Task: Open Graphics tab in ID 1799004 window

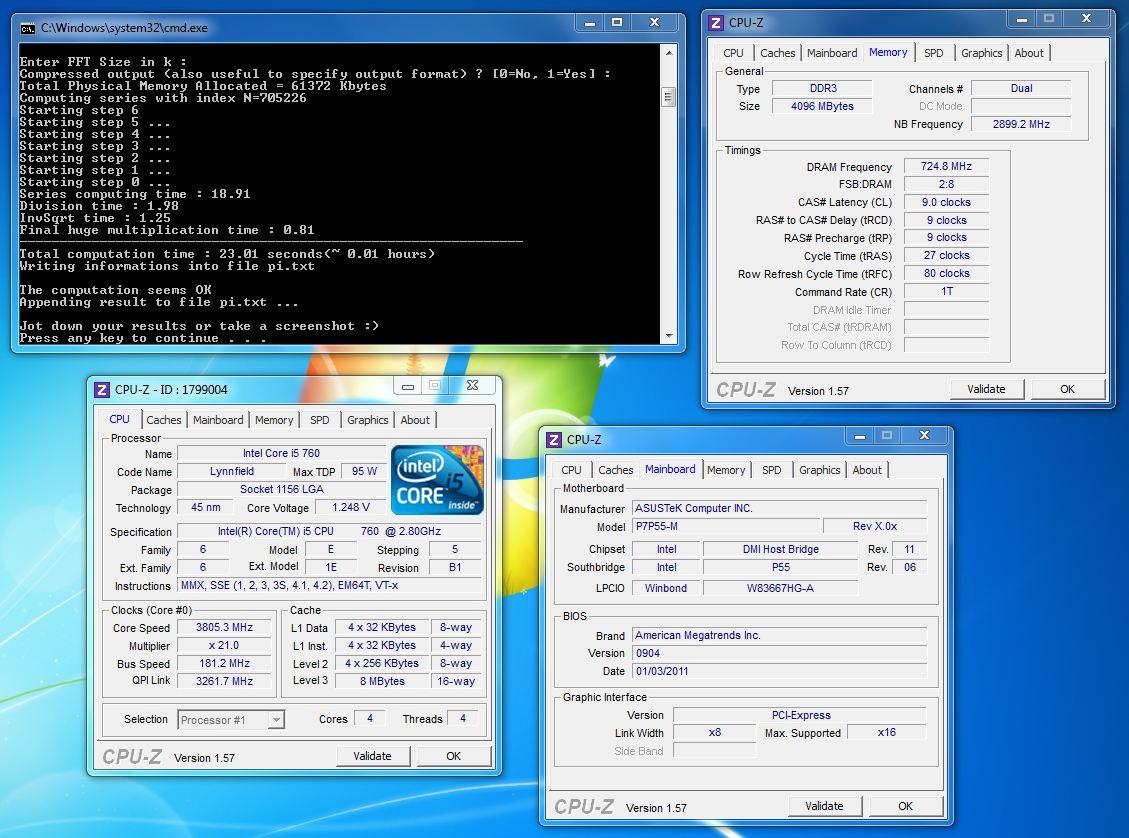Action: tap(367, 420)
